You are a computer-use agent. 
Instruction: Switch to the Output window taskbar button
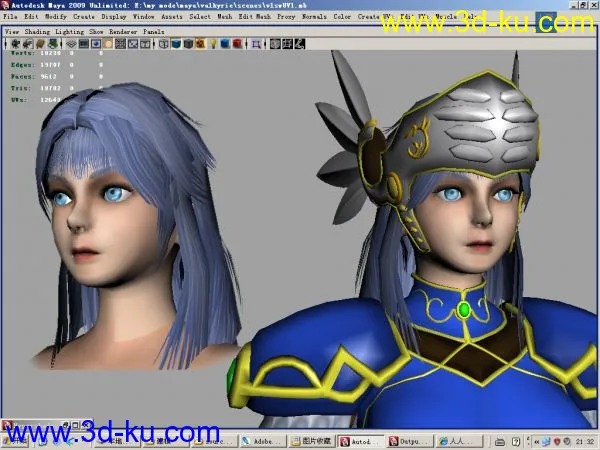point(410,441)
